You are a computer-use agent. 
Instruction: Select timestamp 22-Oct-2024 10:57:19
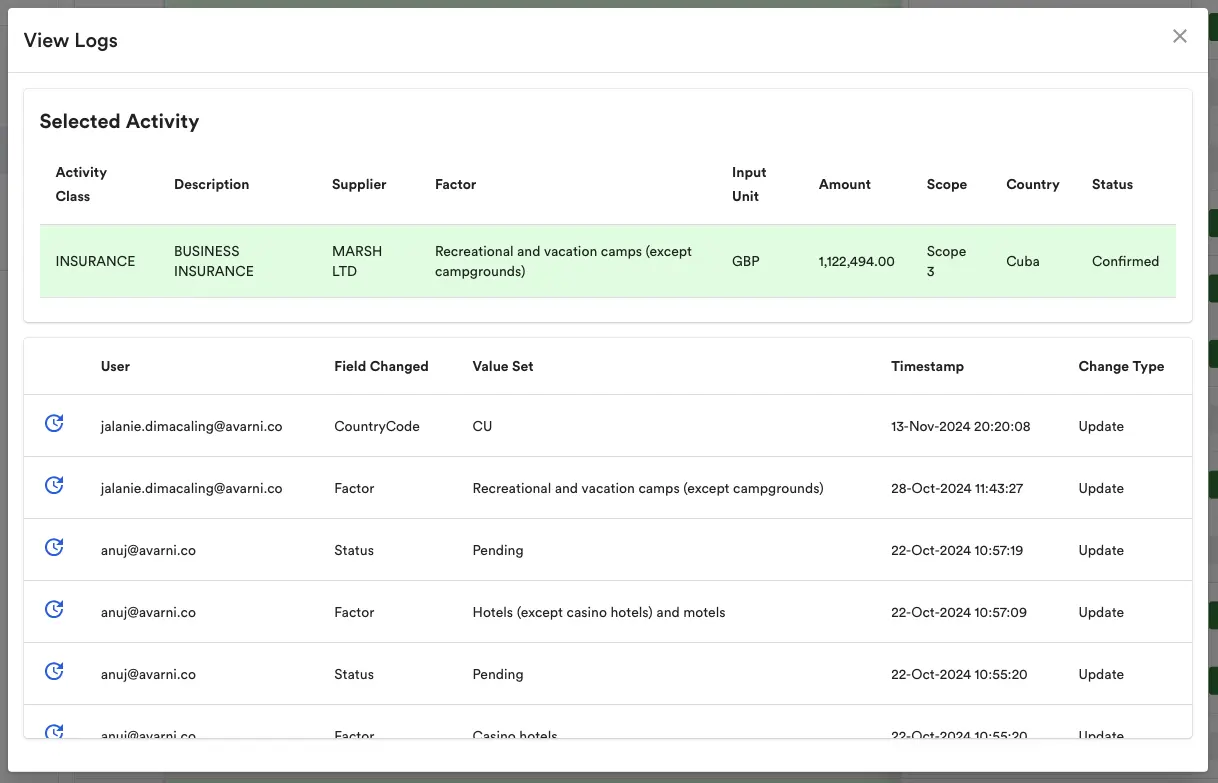[957, 550]
